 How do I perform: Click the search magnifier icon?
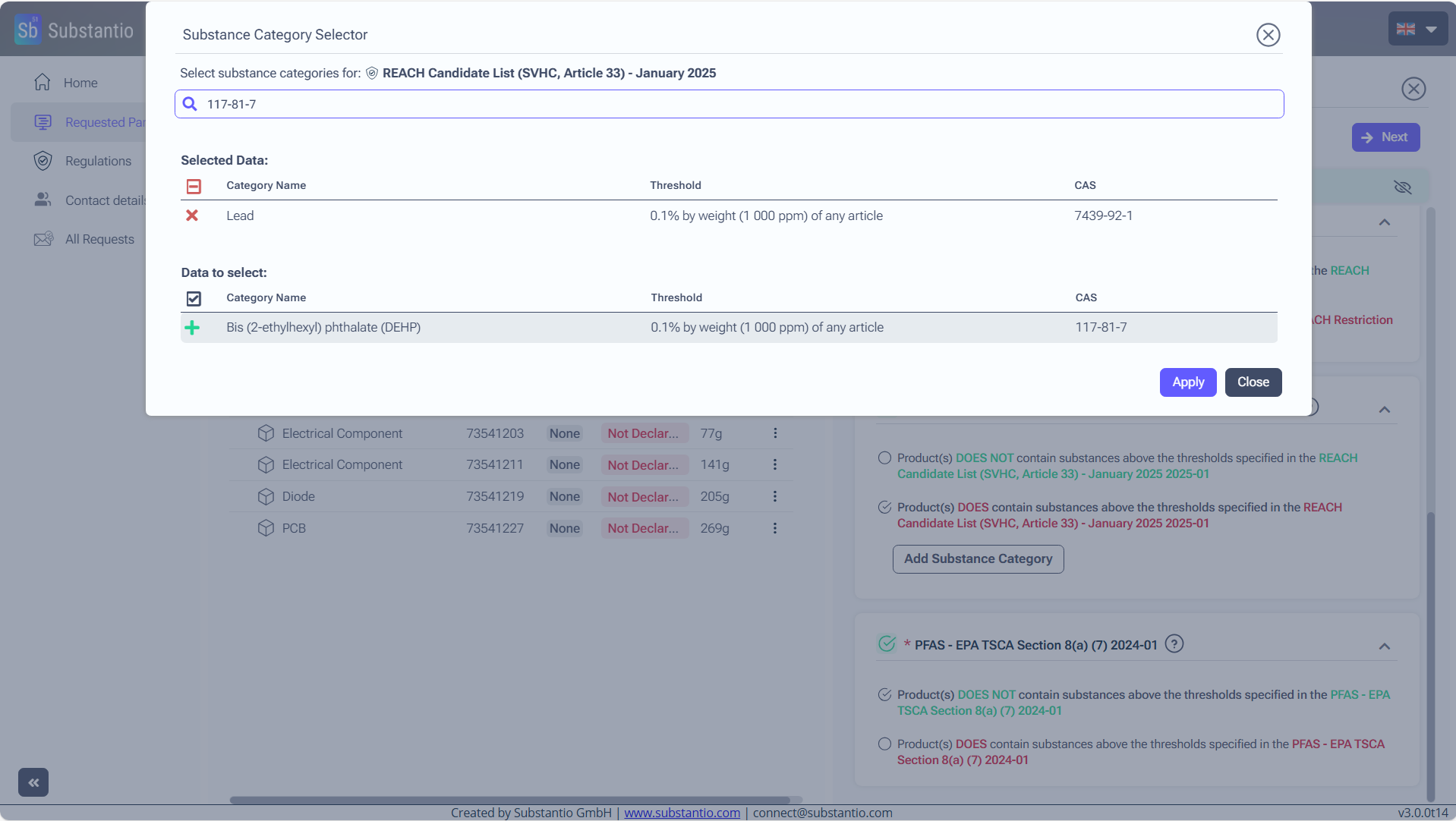[190, 104]
